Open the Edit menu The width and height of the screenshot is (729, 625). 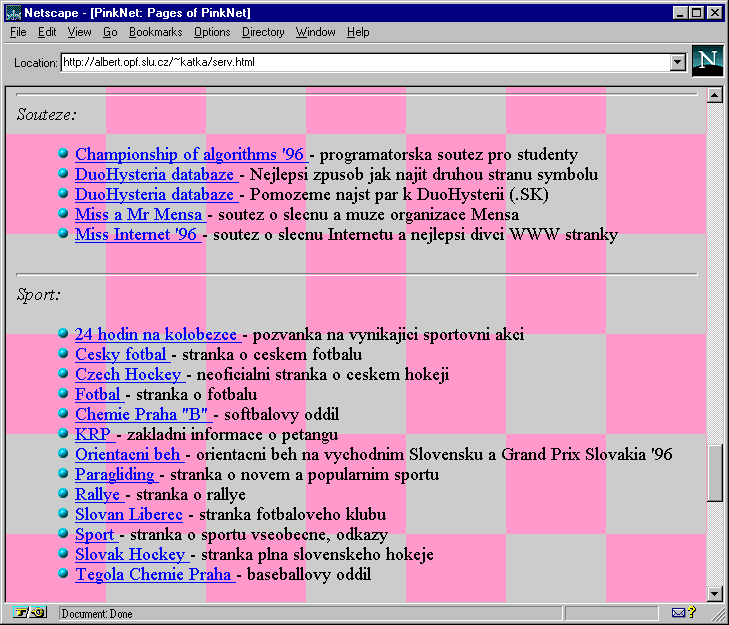point(47,32)
